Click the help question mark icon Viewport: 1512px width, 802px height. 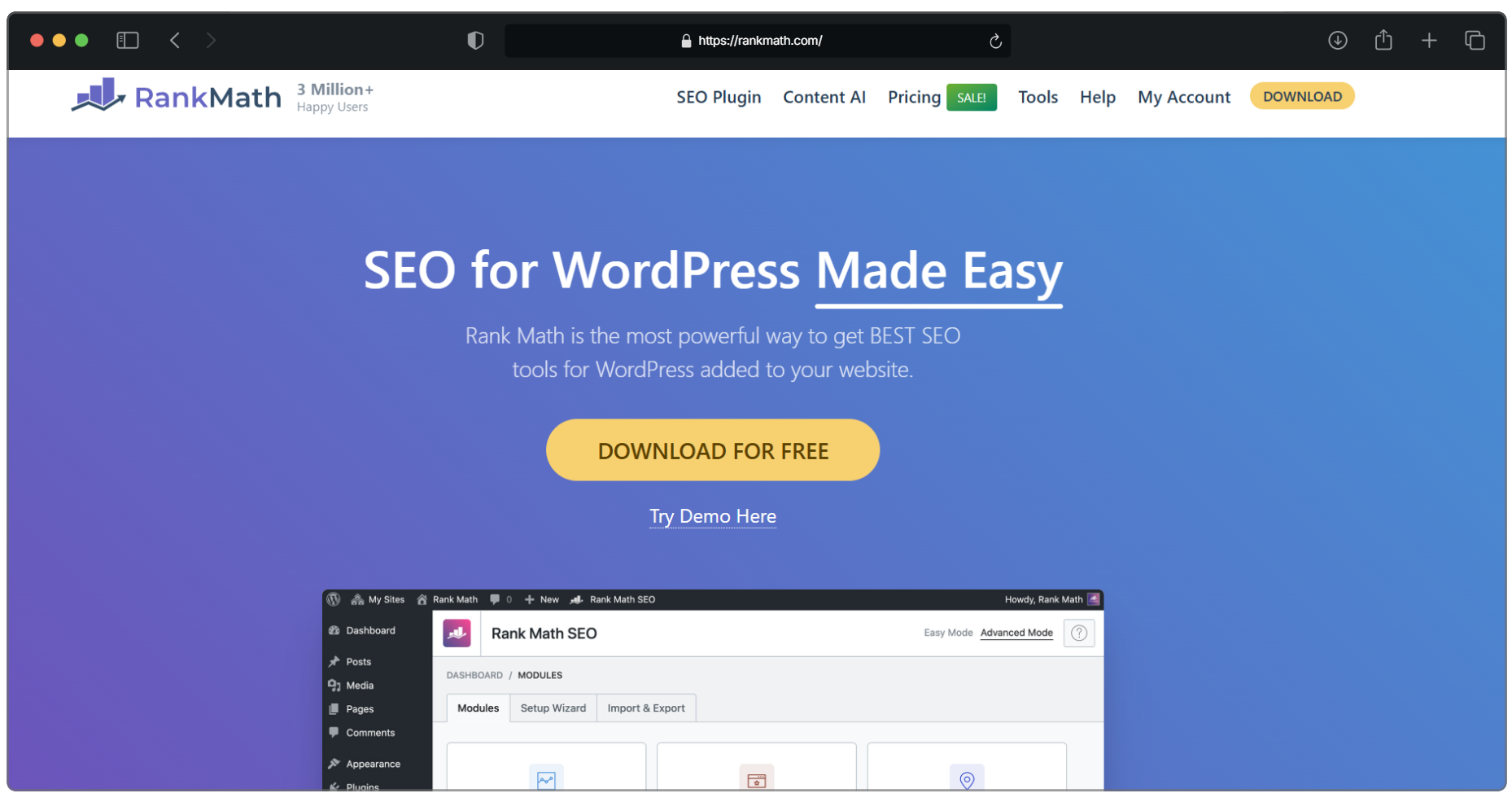(x=1079, y=633)
